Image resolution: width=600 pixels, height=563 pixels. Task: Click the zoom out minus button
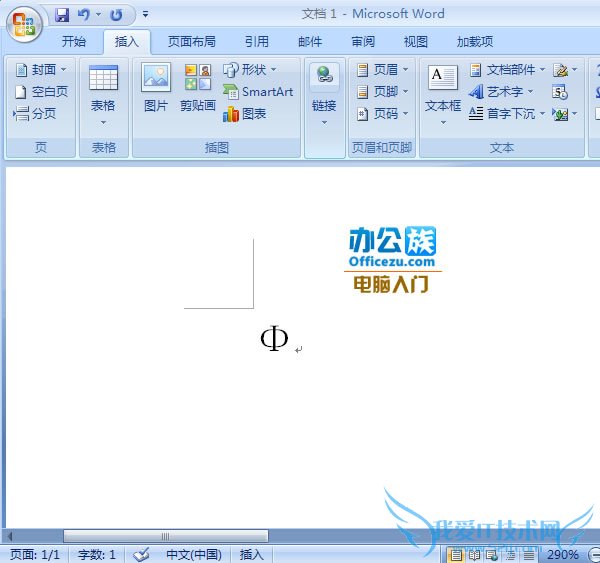point(594,555)
